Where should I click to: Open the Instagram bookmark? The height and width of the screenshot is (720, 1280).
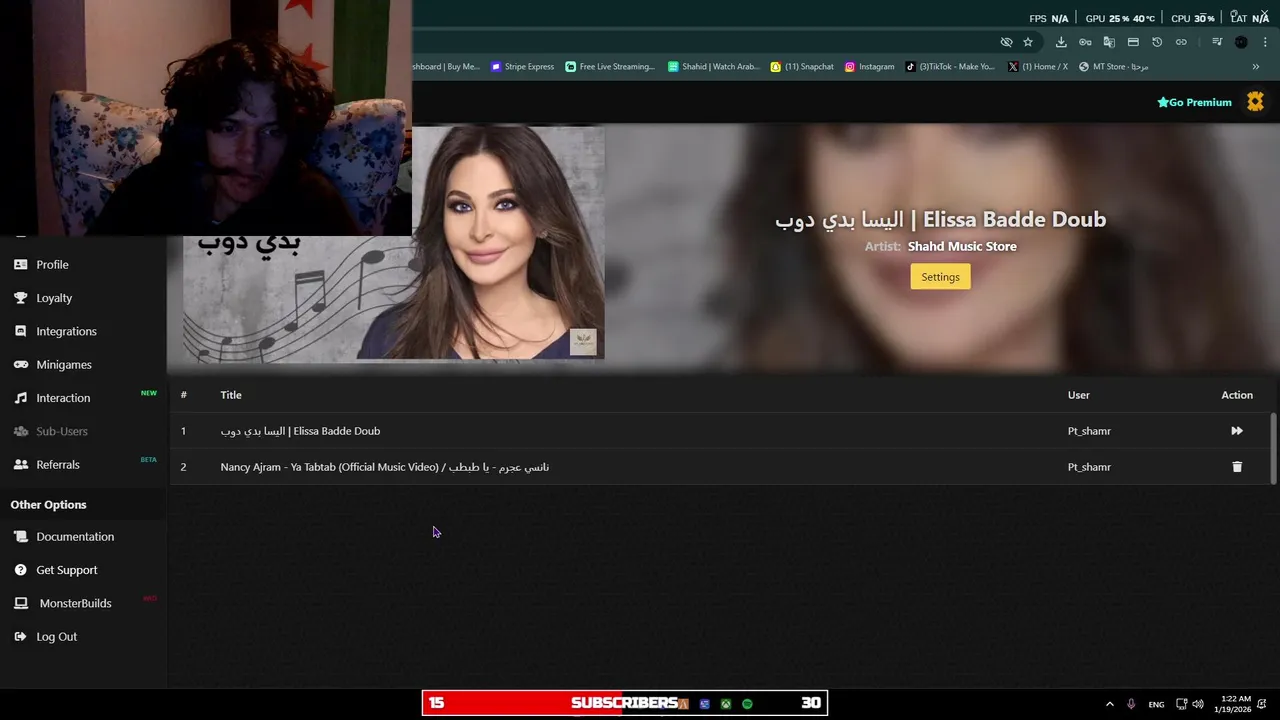click(x=869, y=67)
